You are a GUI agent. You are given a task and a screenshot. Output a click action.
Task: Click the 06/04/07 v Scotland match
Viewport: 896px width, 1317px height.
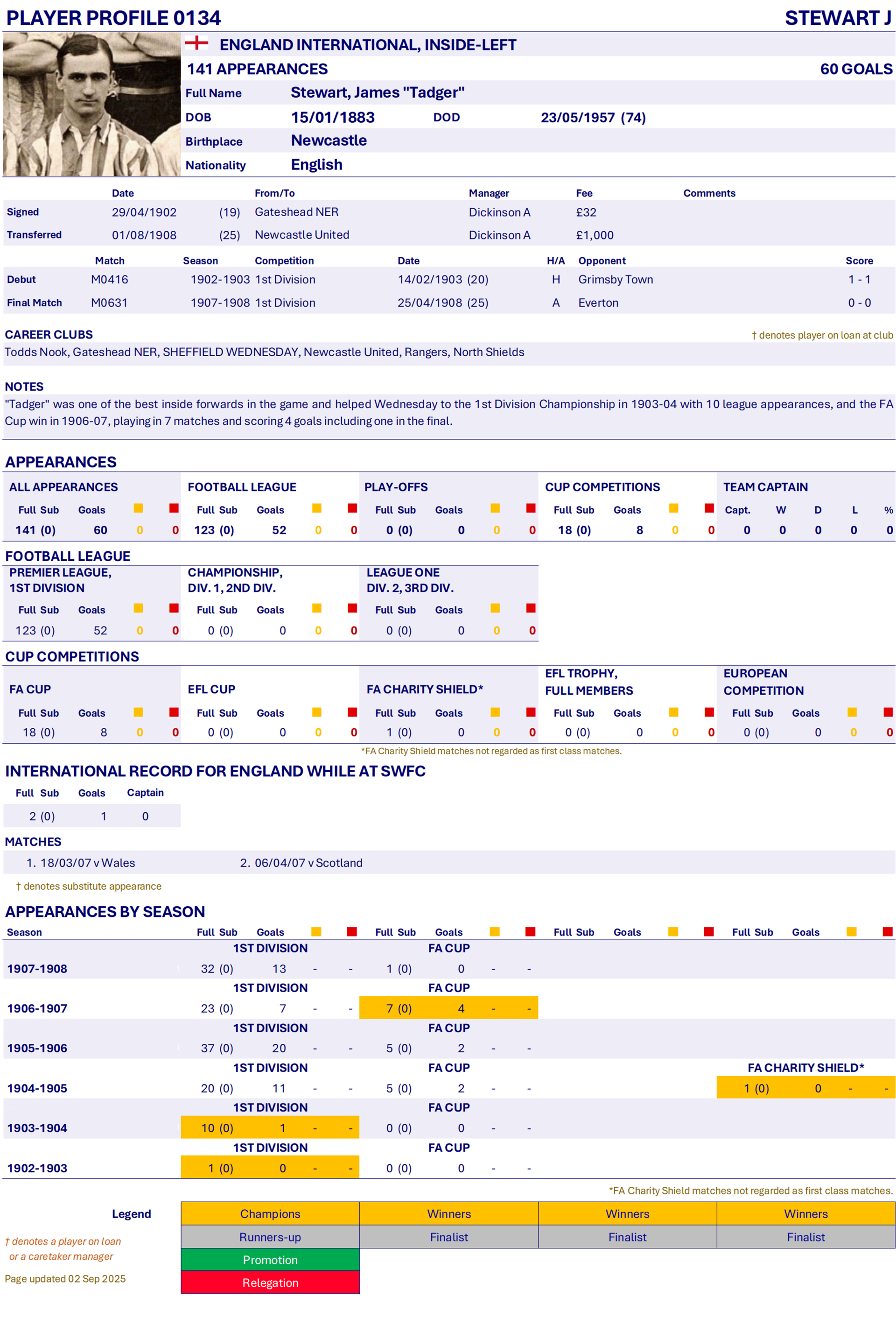point(308,862)
